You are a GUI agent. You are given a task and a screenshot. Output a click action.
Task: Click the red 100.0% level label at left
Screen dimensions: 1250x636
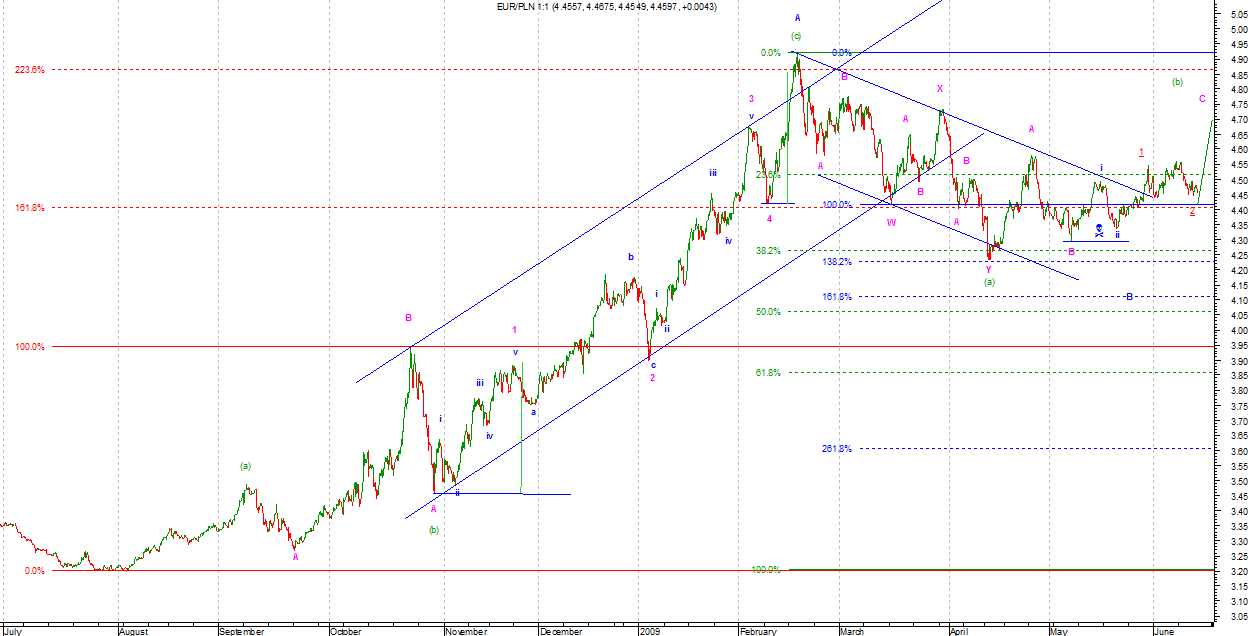tap(29, 347)
